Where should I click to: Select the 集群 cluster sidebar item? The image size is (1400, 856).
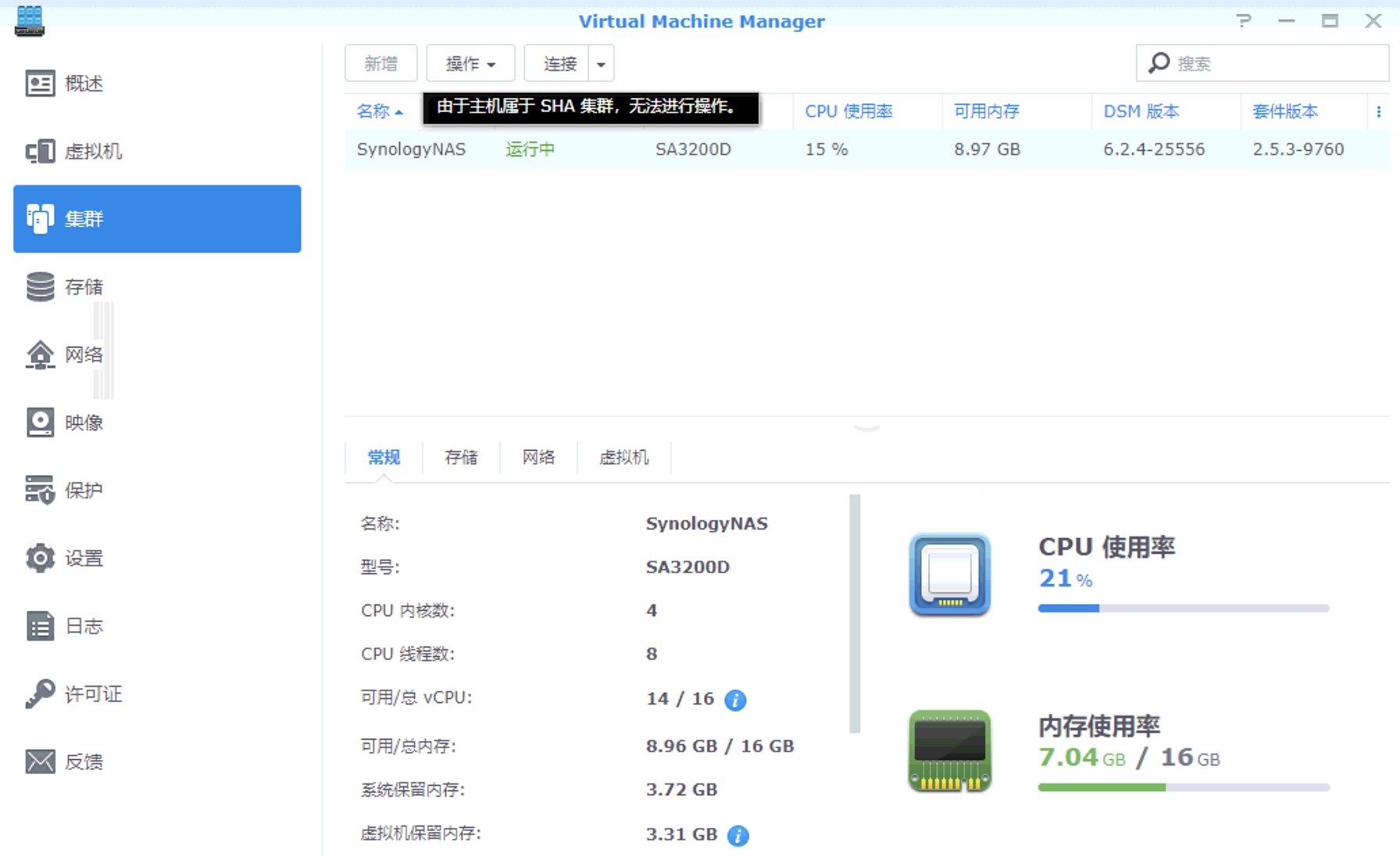click(157, 219)
